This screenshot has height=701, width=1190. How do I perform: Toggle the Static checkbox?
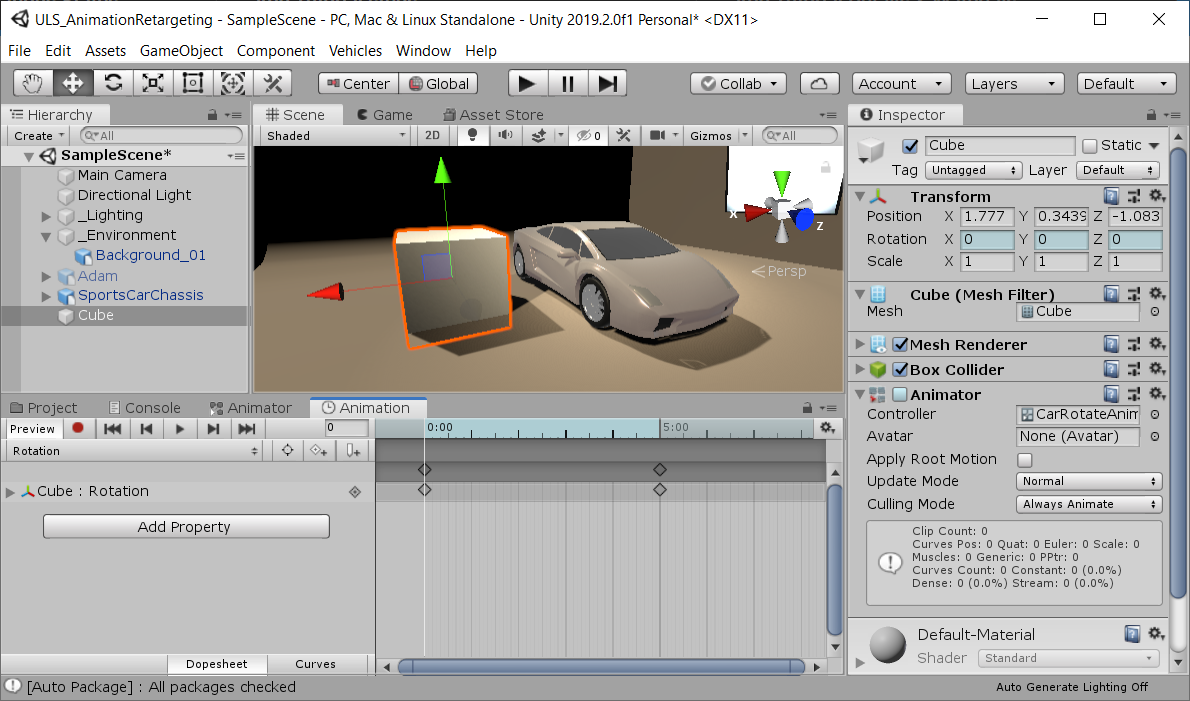1090,146
